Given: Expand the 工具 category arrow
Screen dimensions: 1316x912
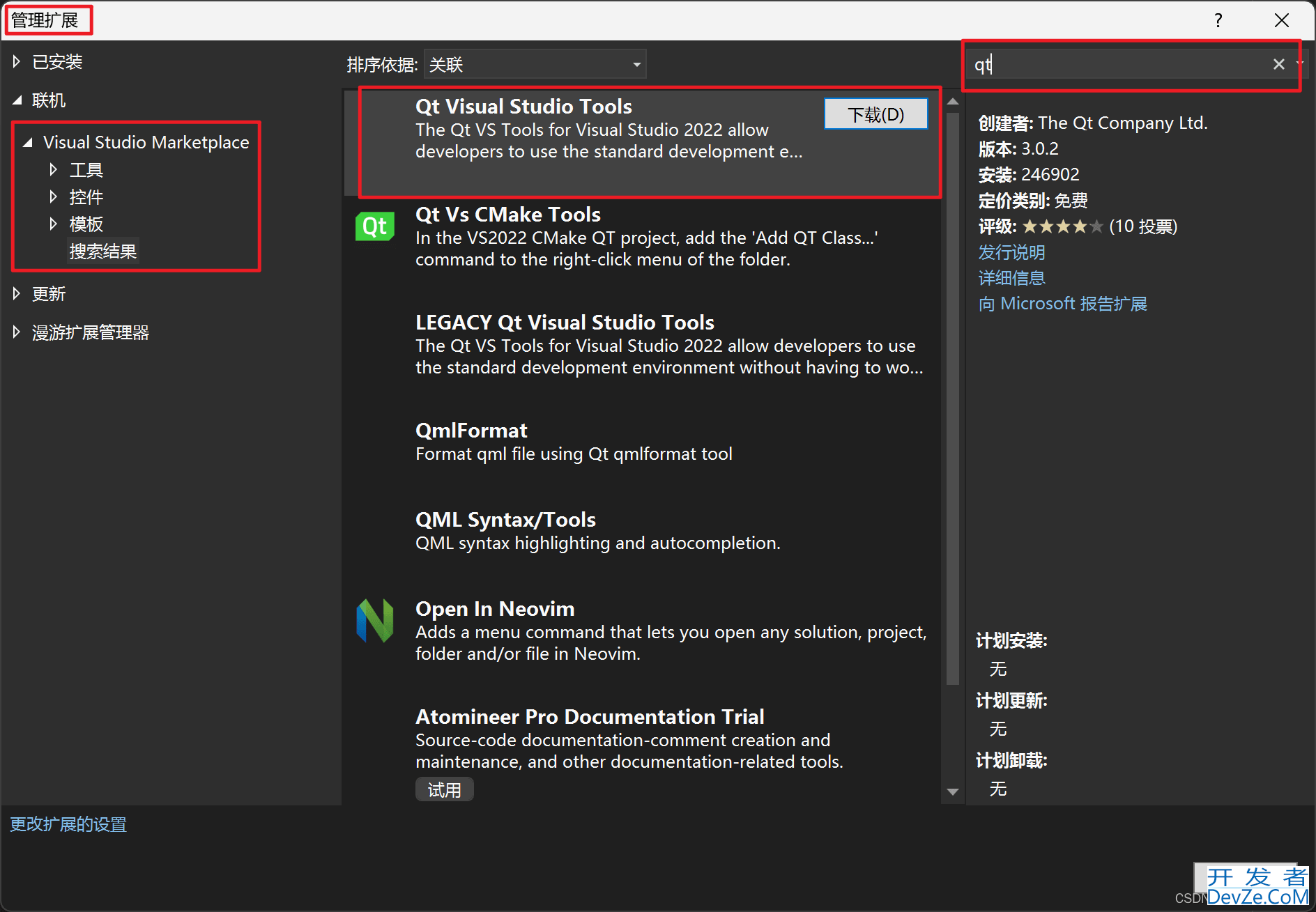Looking at the screenshot, I should [x=53, y=169].
